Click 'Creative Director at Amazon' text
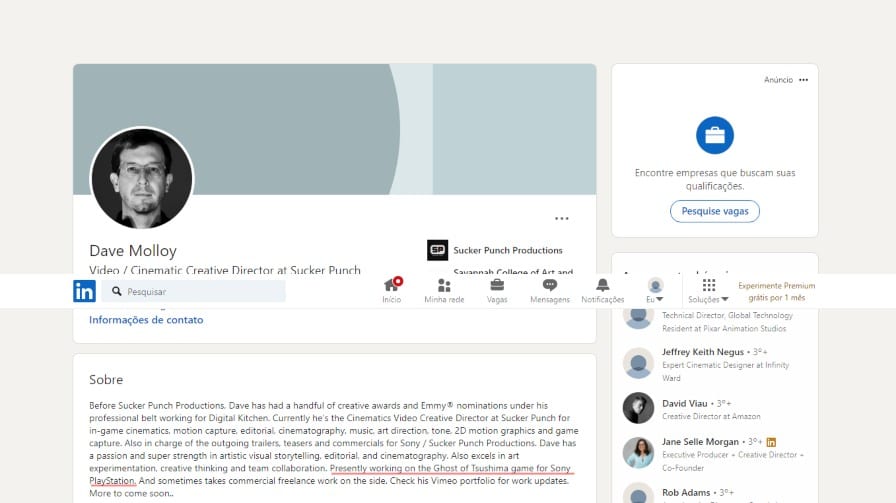 (711, 417)
